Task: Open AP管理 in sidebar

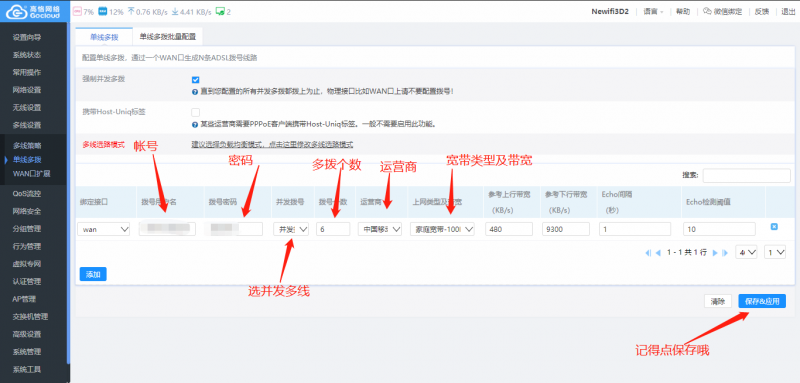Action: coord(24,299)
